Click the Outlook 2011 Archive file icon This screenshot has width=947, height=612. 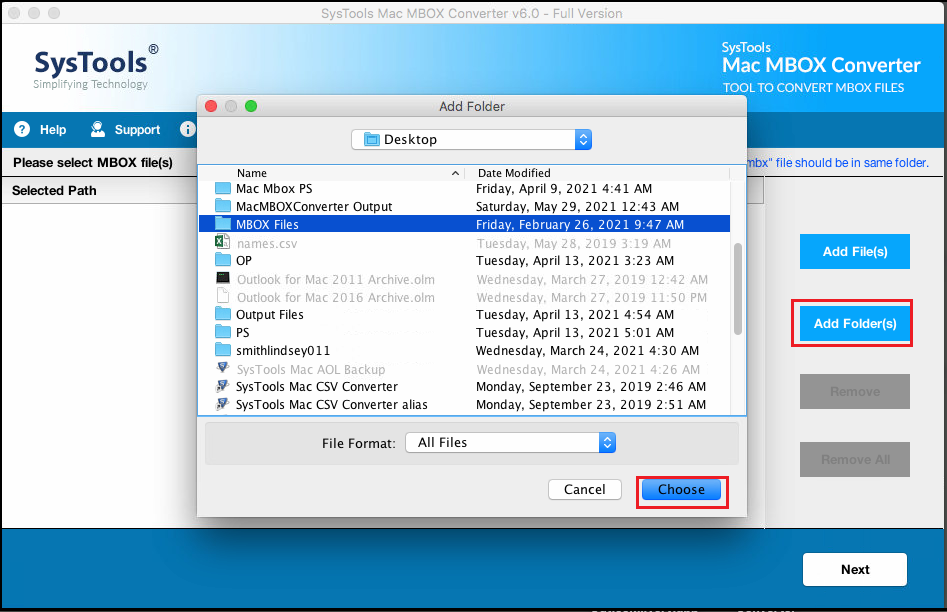tap(223, 278)
